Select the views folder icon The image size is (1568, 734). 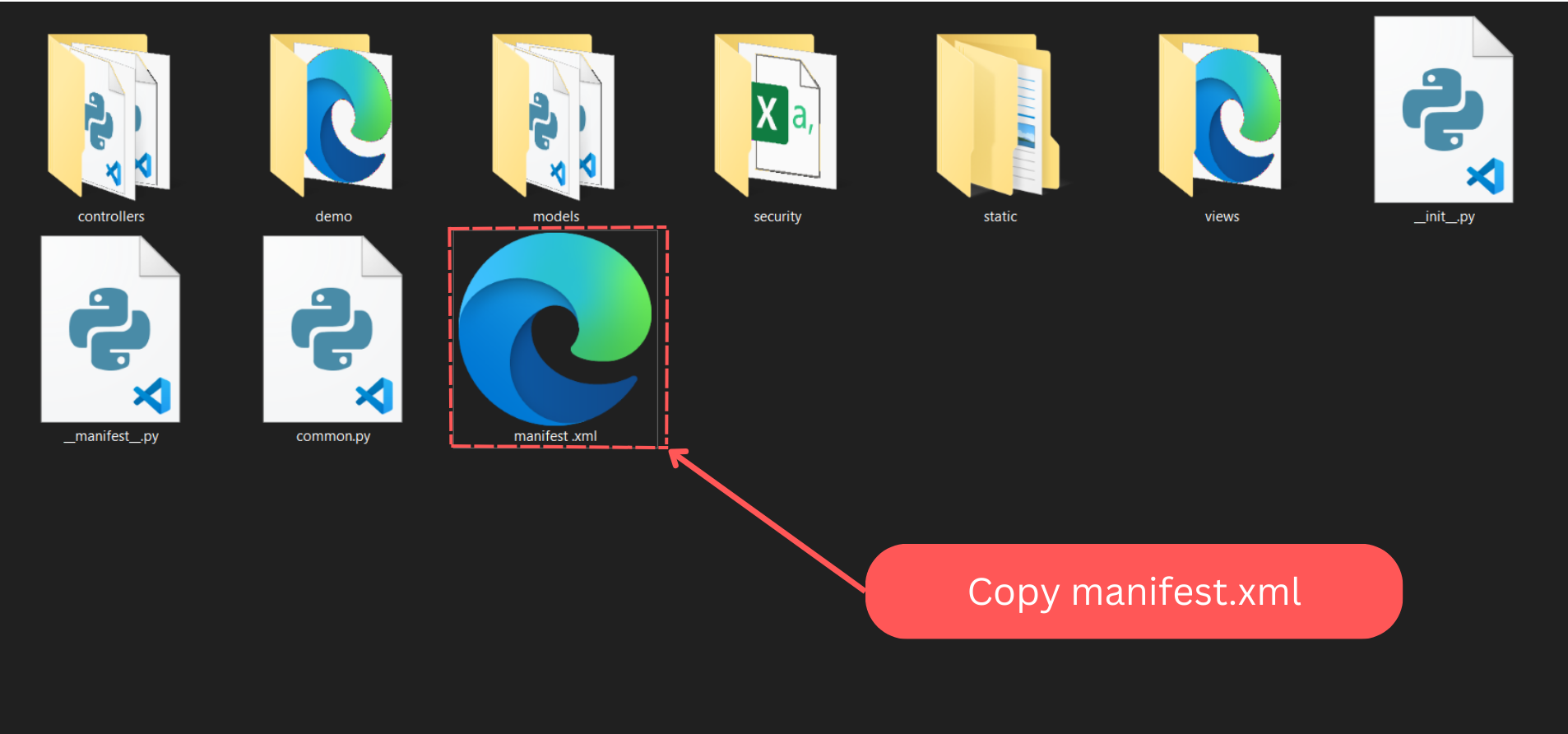[1220, 115]
